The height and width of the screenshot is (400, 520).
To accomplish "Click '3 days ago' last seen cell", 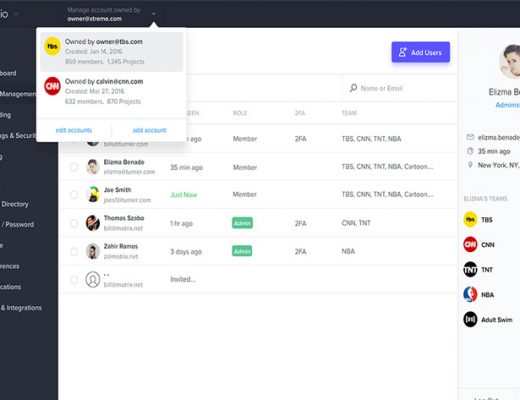I will point(186,252).
